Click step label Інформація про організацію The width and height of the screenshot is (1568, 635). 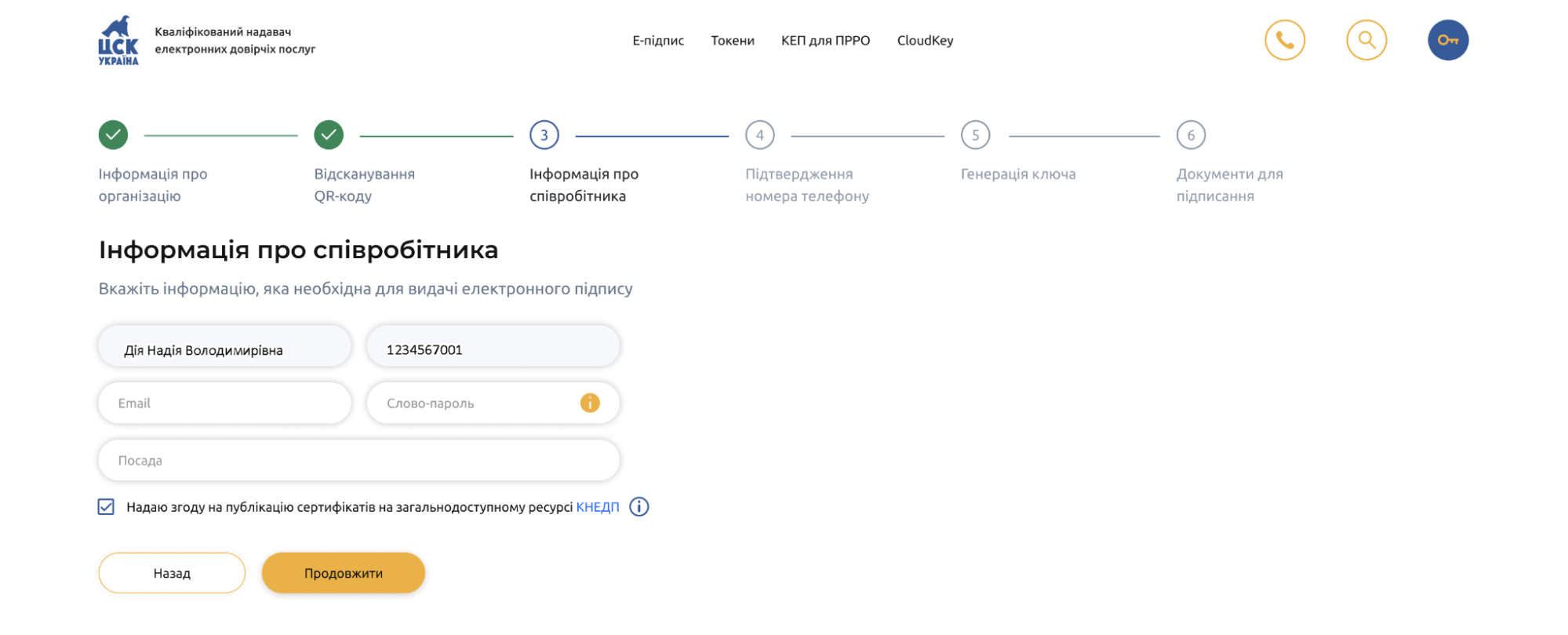153,185
